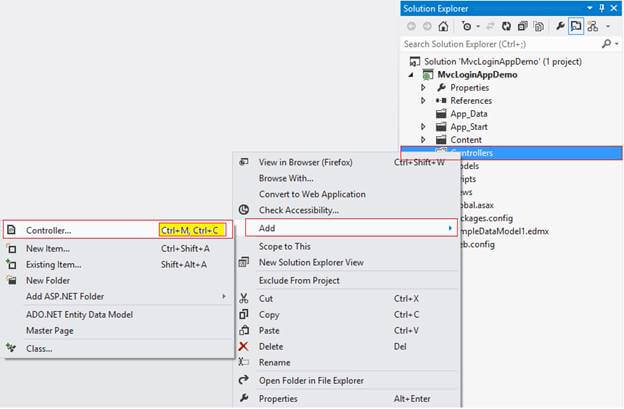Click Paste in the context menu
Image resolution: width=624 pixels, height=409 pixels.
point(345,330)
